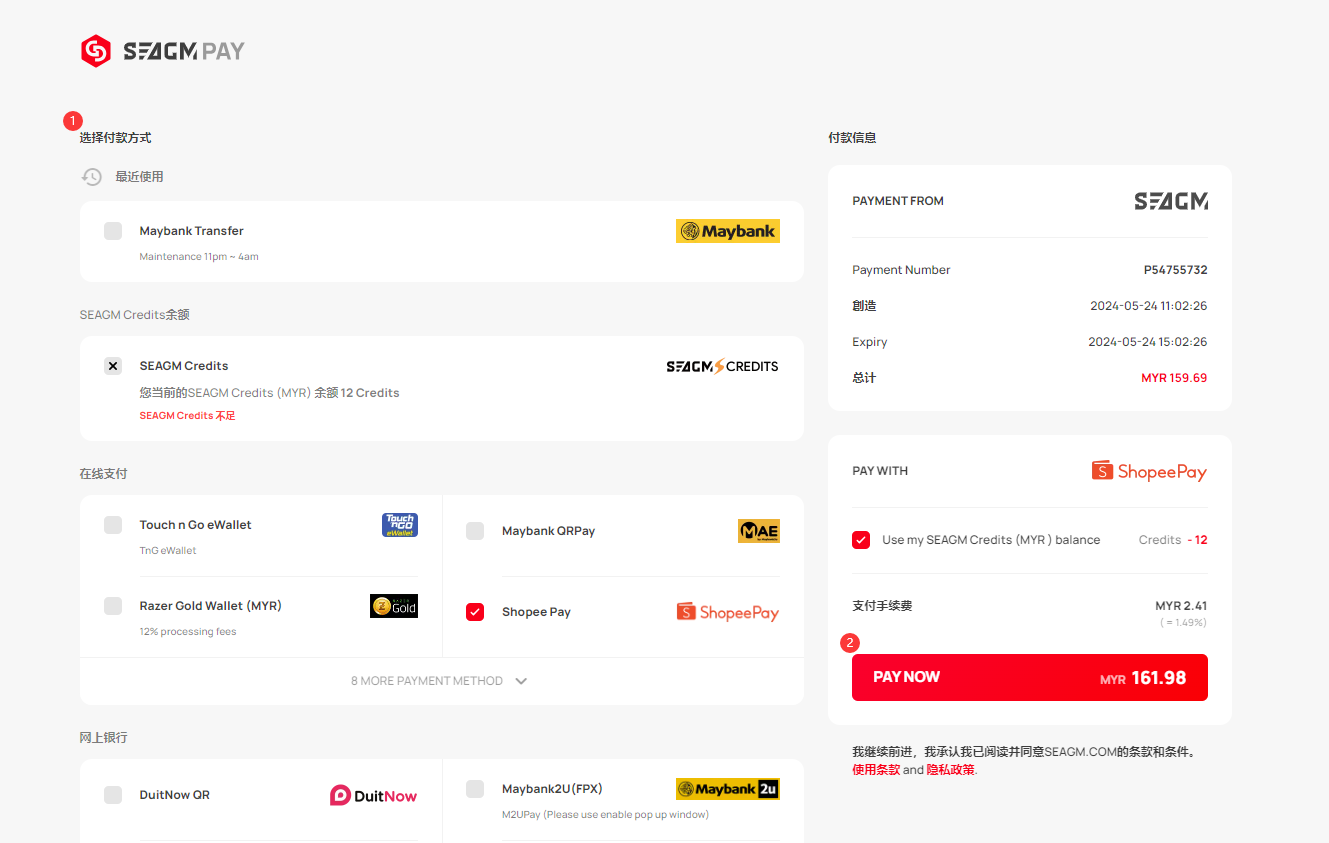Image resolution: width=1329 pixels, height=843 pixels.
Task: Click the SEAGM Credits 不足 warning text
Action: 188,416
